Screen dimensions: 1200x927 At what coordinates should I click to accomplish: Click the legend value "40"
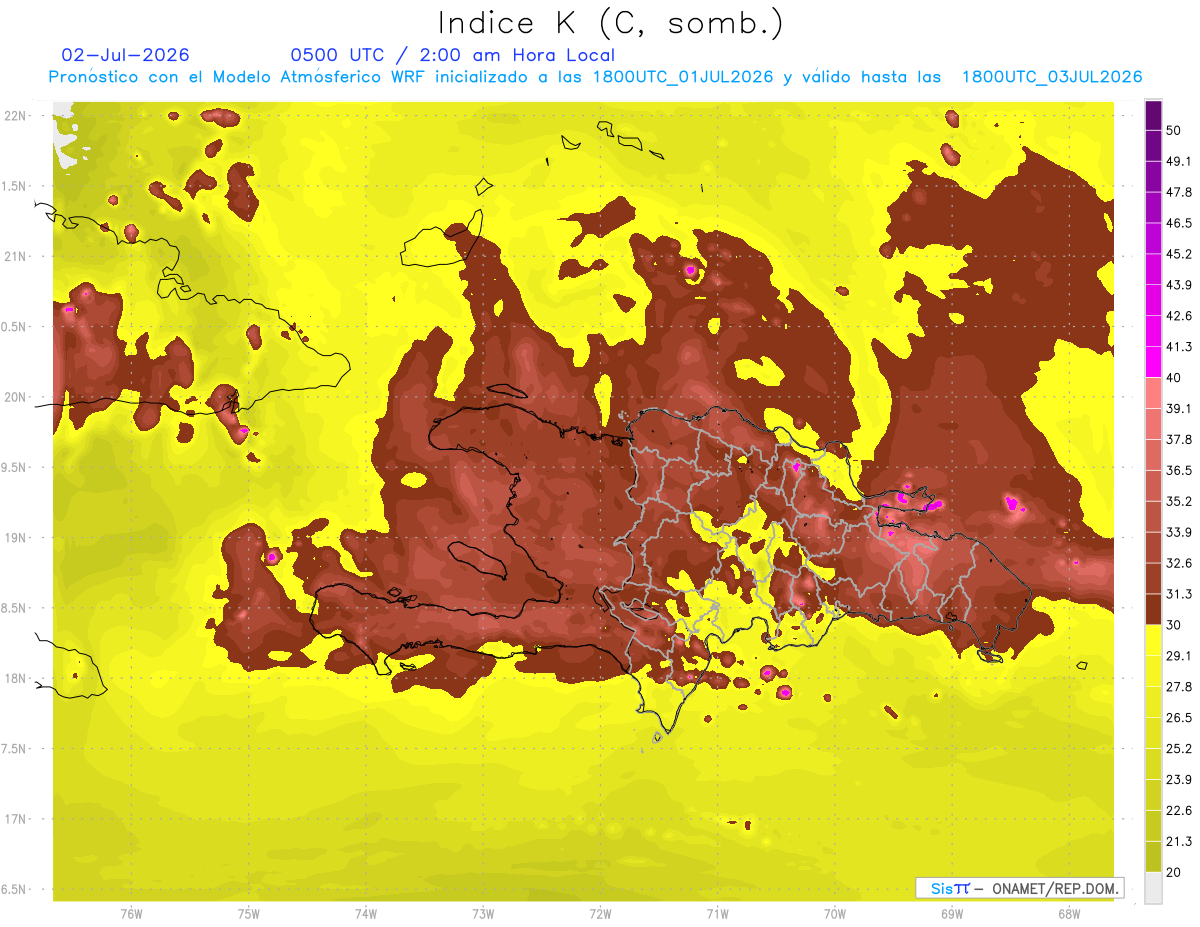1175,378
